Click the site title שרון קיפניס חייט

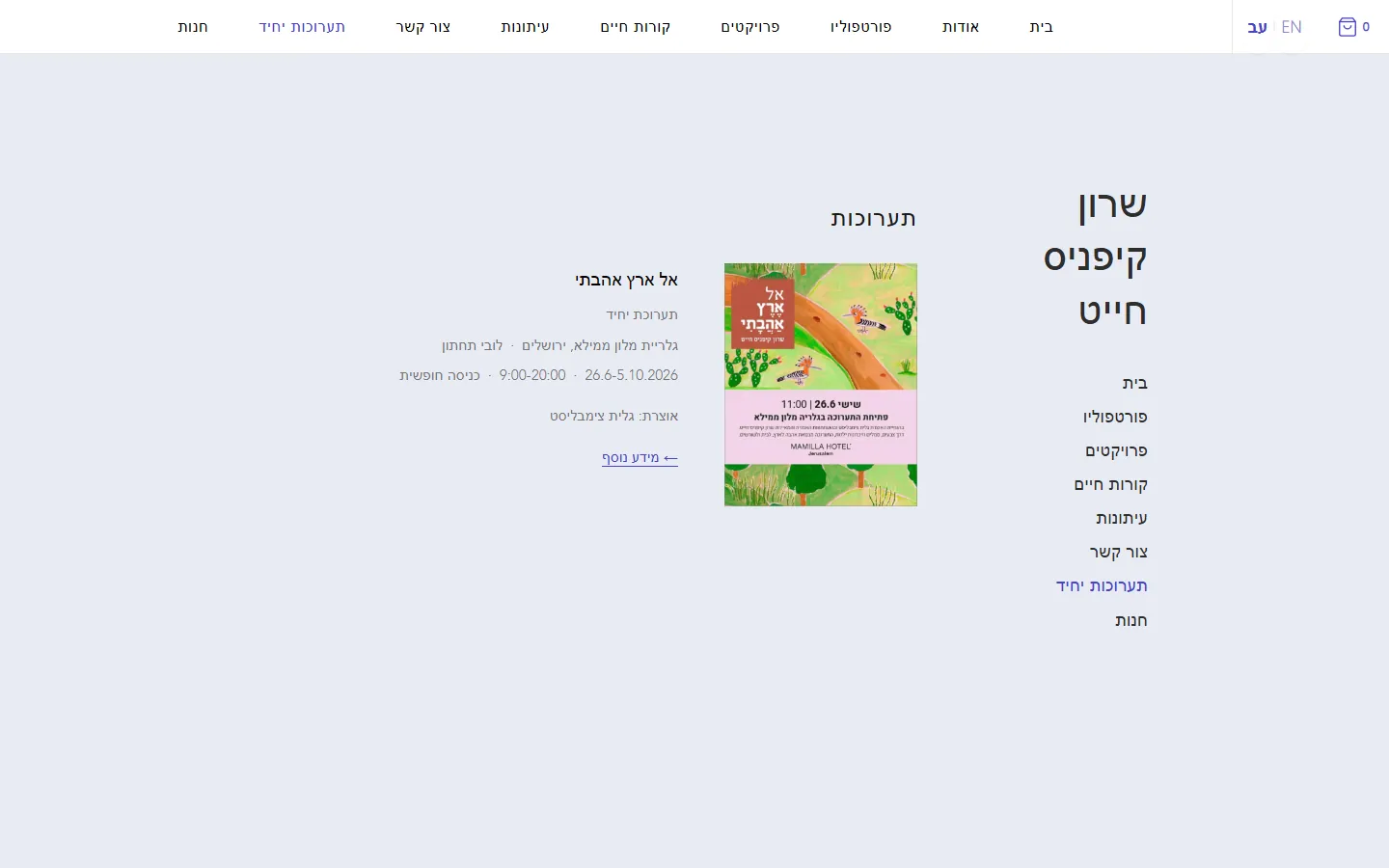[x=1096, y=258]
